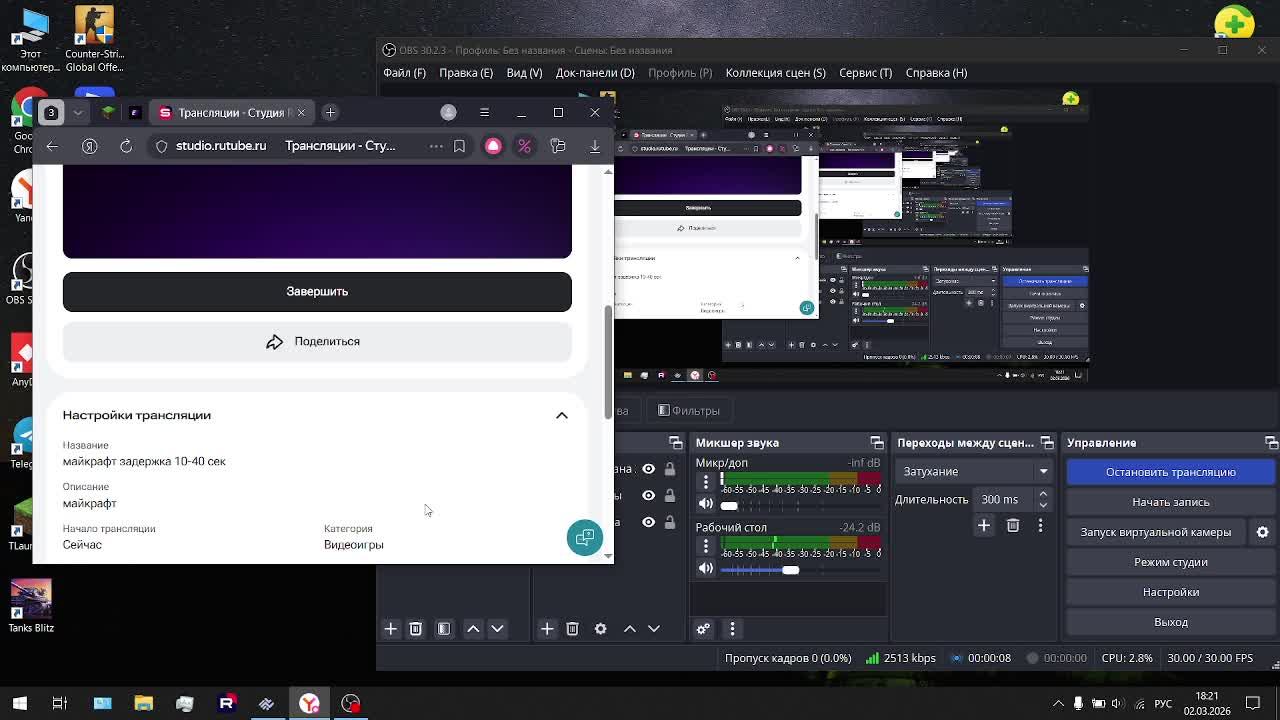Delete the selected source in OBS

click(x=572, y=629)
